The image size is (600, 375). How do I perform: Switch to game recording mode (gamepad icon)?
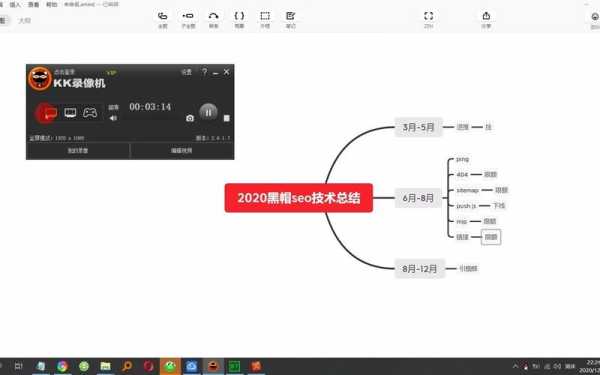coord(90,112)
